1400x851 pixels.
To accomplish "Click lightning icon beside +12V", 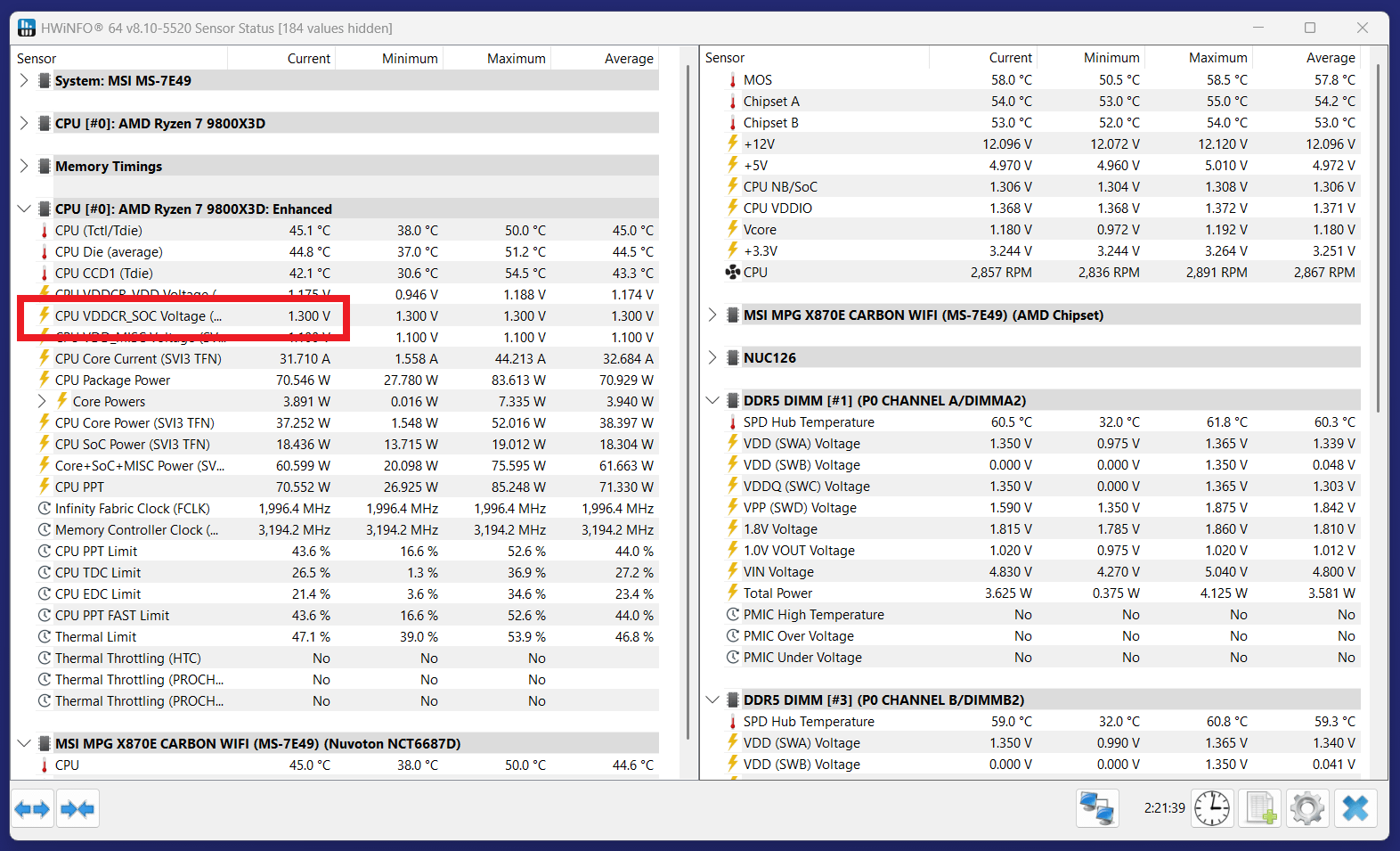I will coord(732,143).
